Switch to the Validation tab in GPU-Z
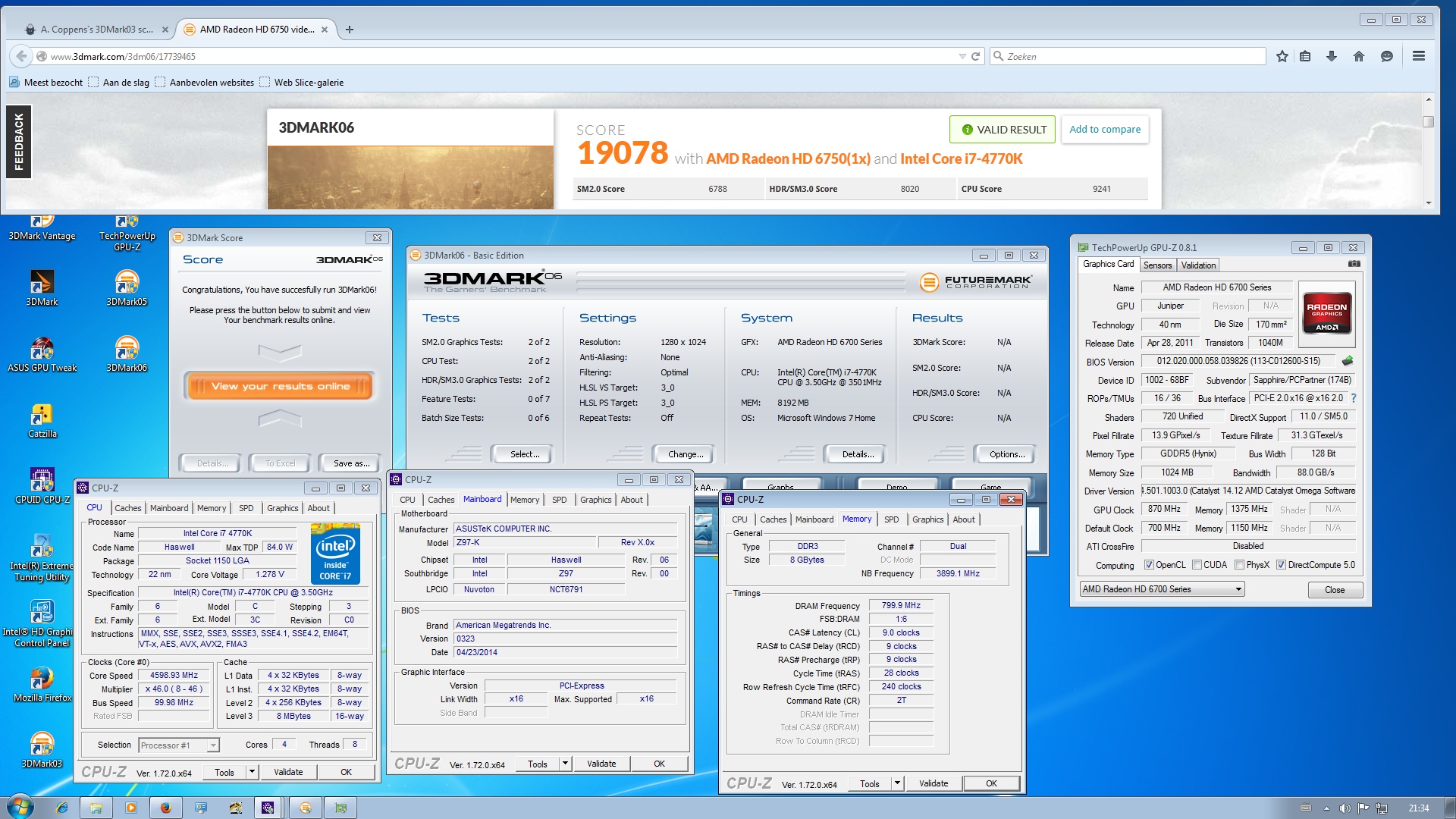The width and height of the screenshot is (1456, 819). pyautogui.click(x=1198, y=265)
